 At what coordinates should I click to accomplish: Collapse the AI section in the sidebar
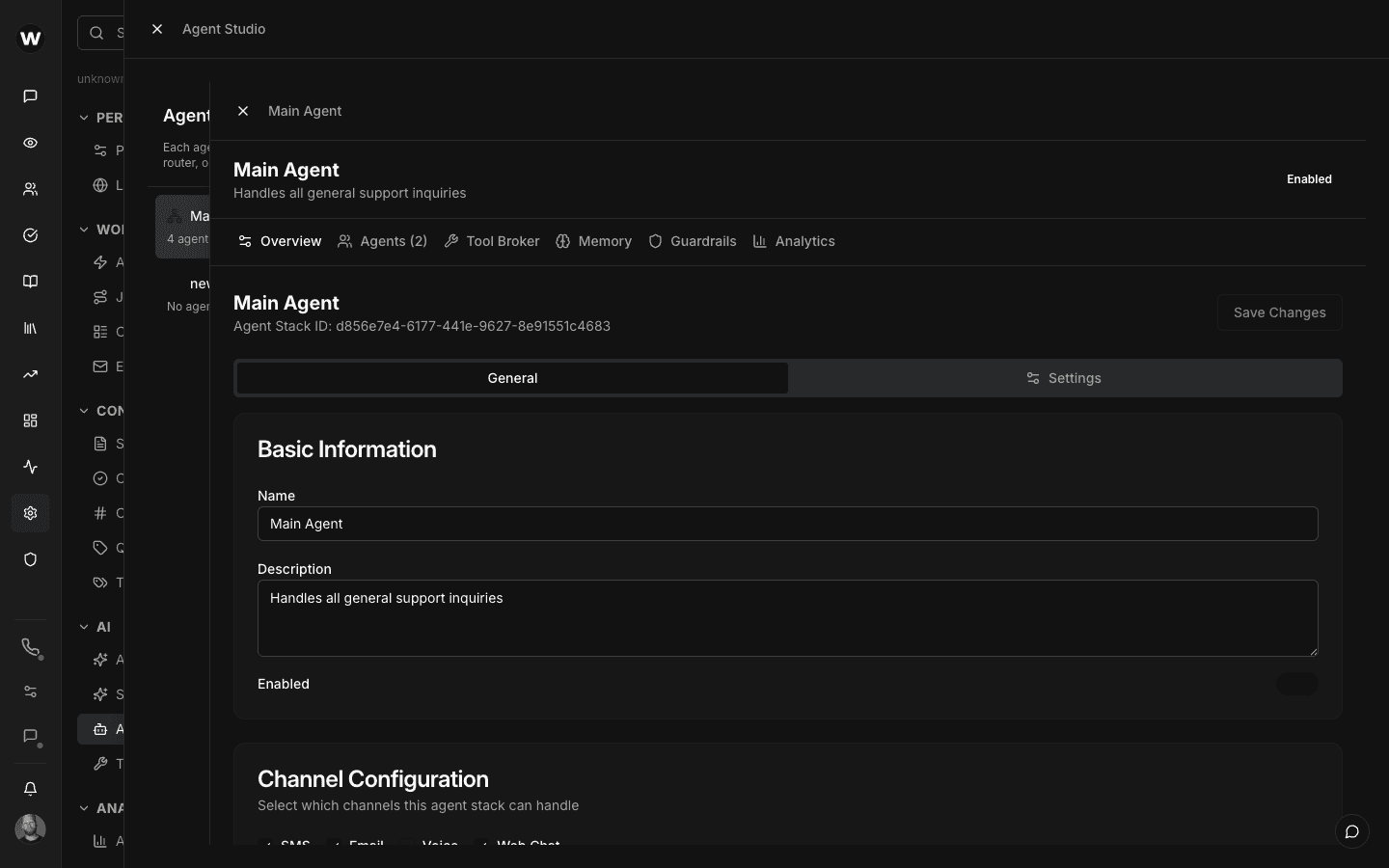(x=85, y=627)
